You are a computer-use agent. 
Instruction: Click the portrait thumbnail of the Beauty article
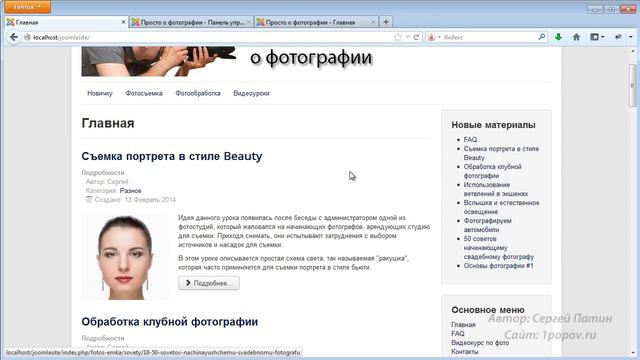pyautogui.click(x=125, y=257)
